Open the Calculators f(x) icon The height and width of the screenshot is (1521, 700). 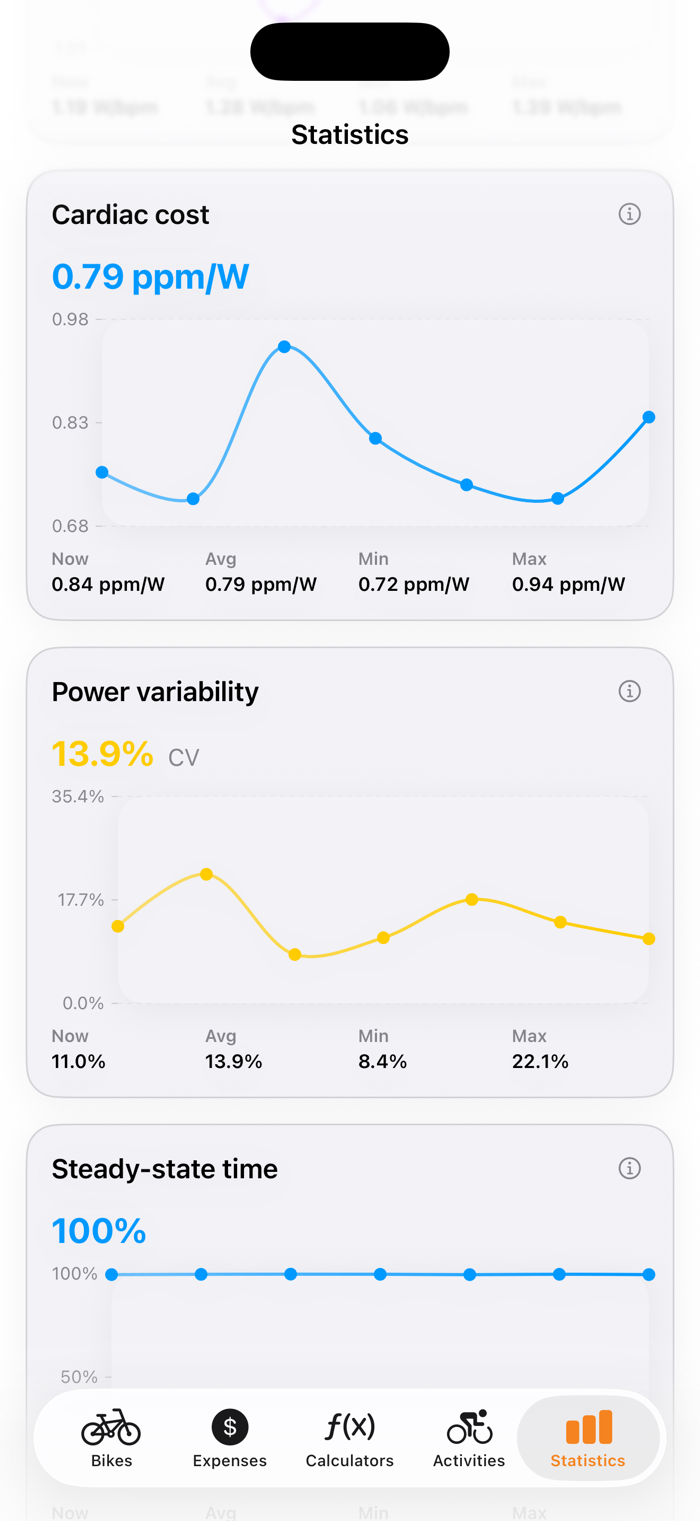[349, 1427]
